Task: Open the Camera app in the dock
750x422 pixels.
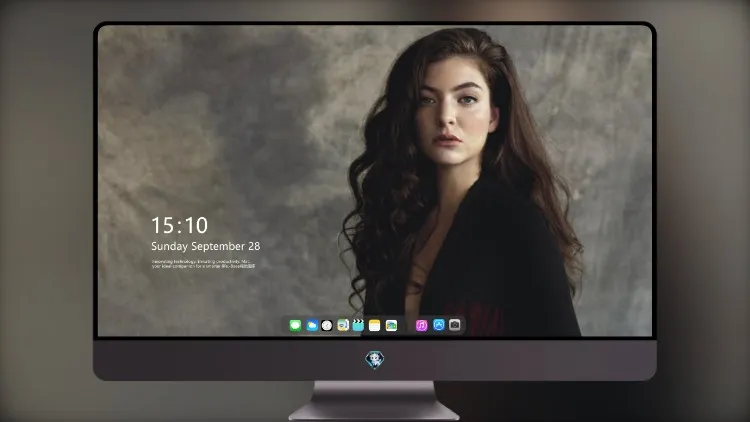Action: tap(455, 325)
